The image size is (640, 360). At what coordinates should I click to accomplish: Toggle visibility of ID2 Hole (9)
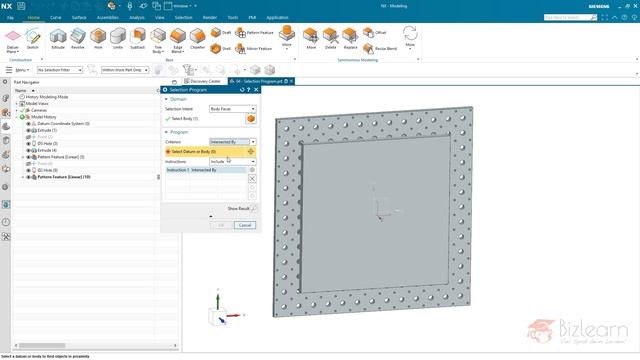click(29, 170)
